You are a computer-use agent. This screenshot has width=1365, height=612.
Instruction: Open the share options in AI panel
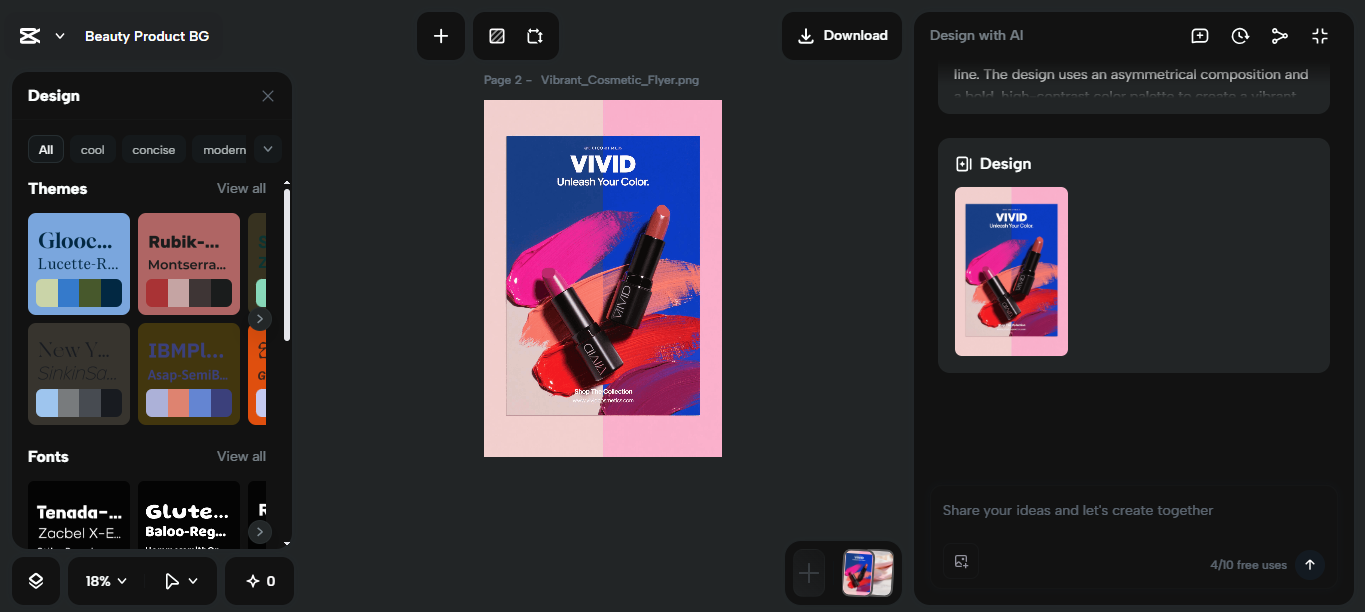point(1280,35)
